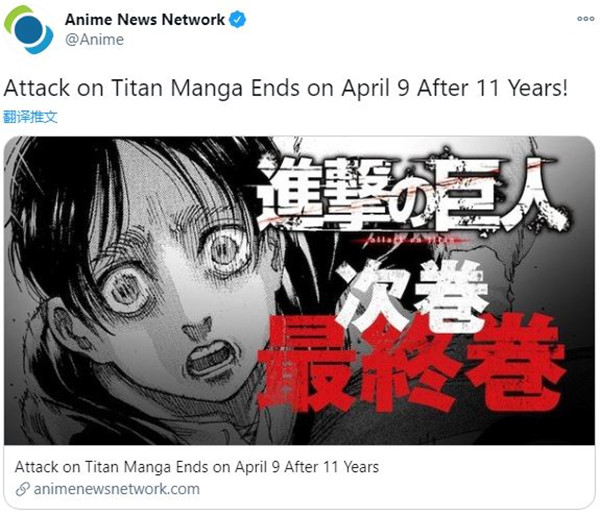The height and width of the screenshot is (514, 600).
Task: Click the blue verified badge
Action: (x=237, y=19)
